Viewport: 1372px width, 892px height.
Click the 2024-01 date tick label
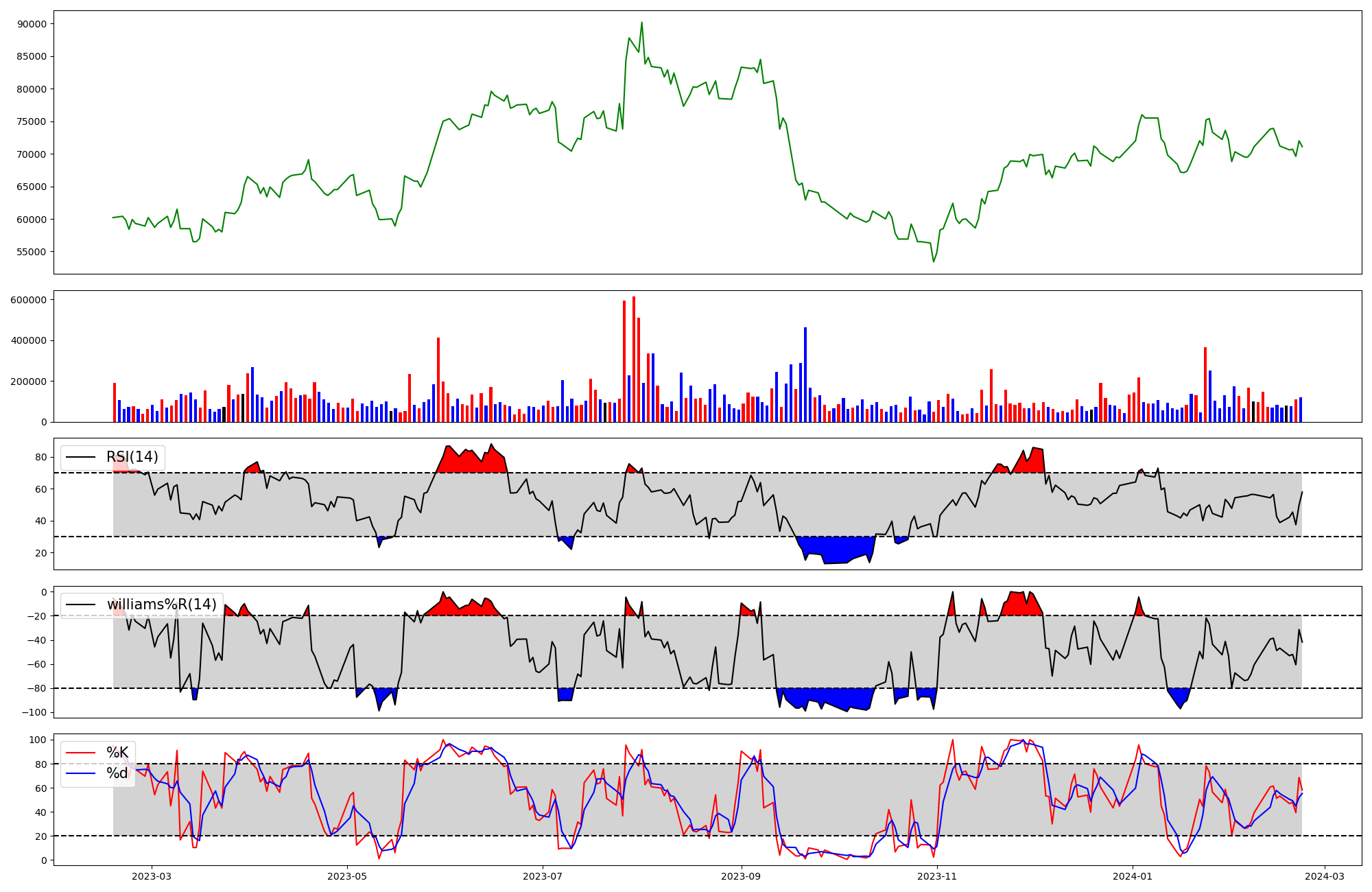(1133, 876)
